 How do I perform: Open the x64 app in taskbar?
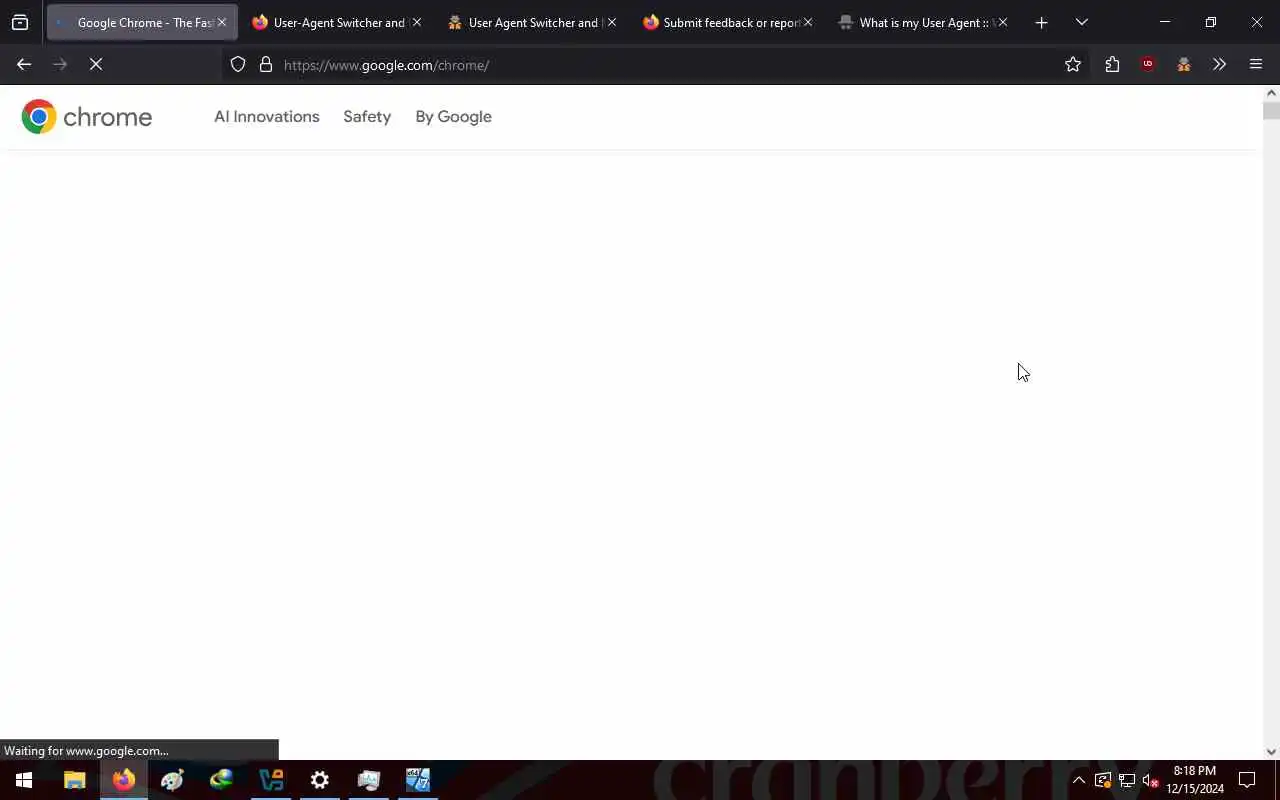[418, 780]
